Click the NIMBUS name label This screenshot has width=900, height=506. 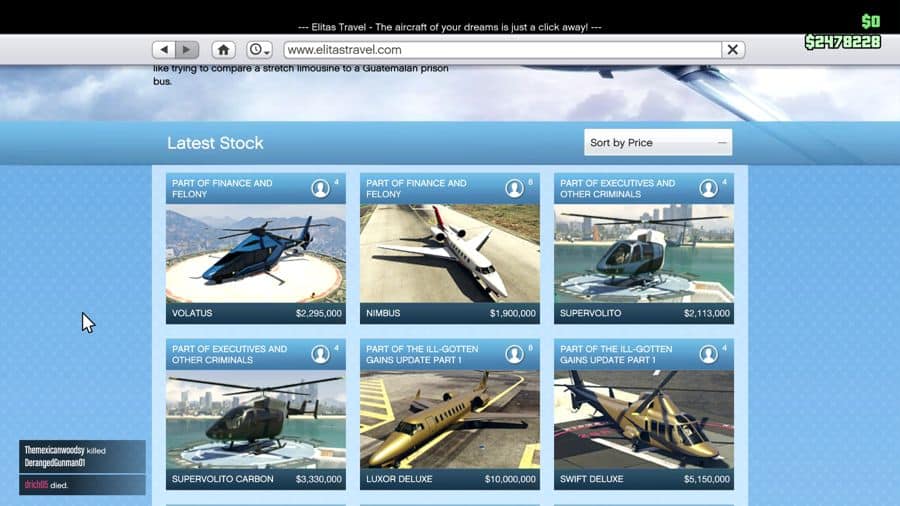tap(383, 313)
